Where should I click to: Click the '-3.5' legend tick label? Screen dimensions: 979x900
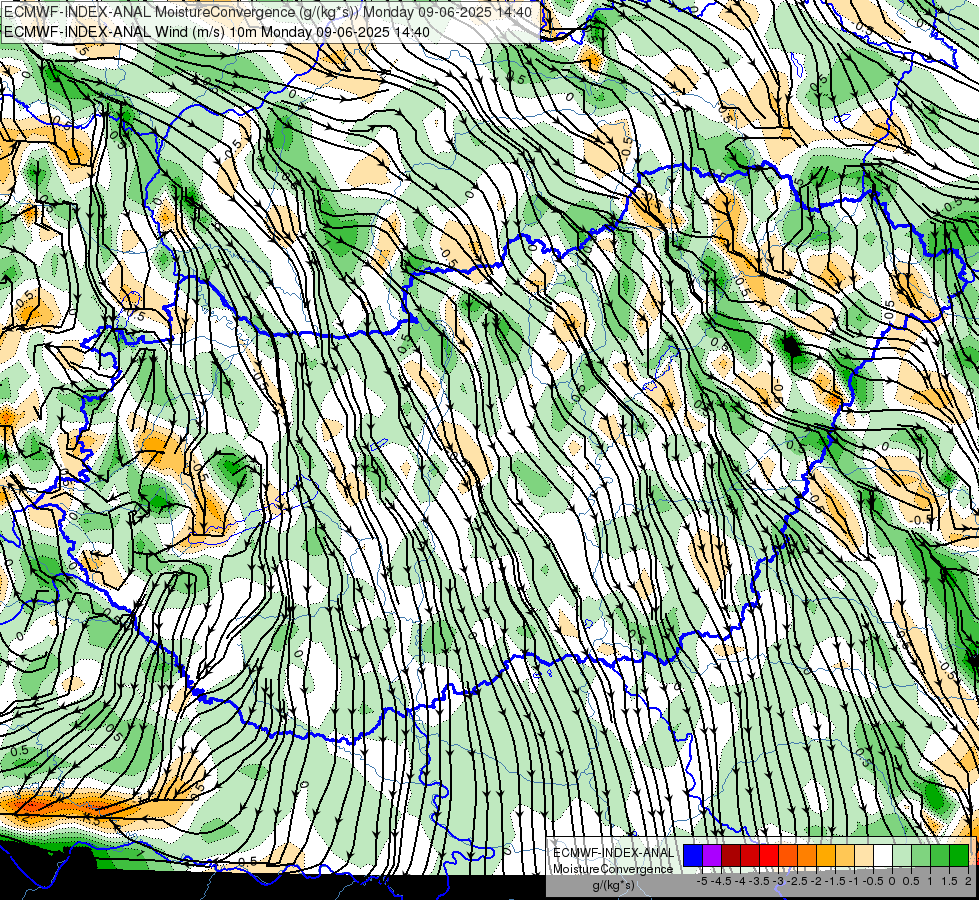point(759,881)
